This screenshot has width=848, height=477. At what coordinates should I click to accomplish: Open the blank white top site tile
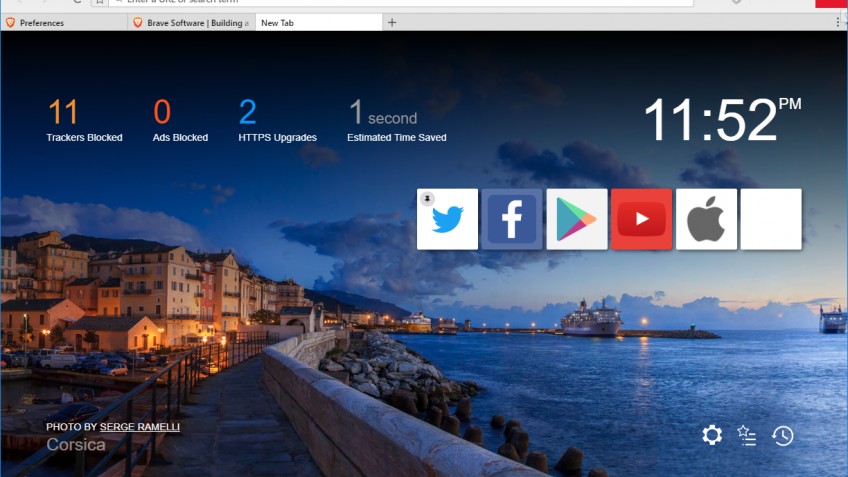(771, 219)
